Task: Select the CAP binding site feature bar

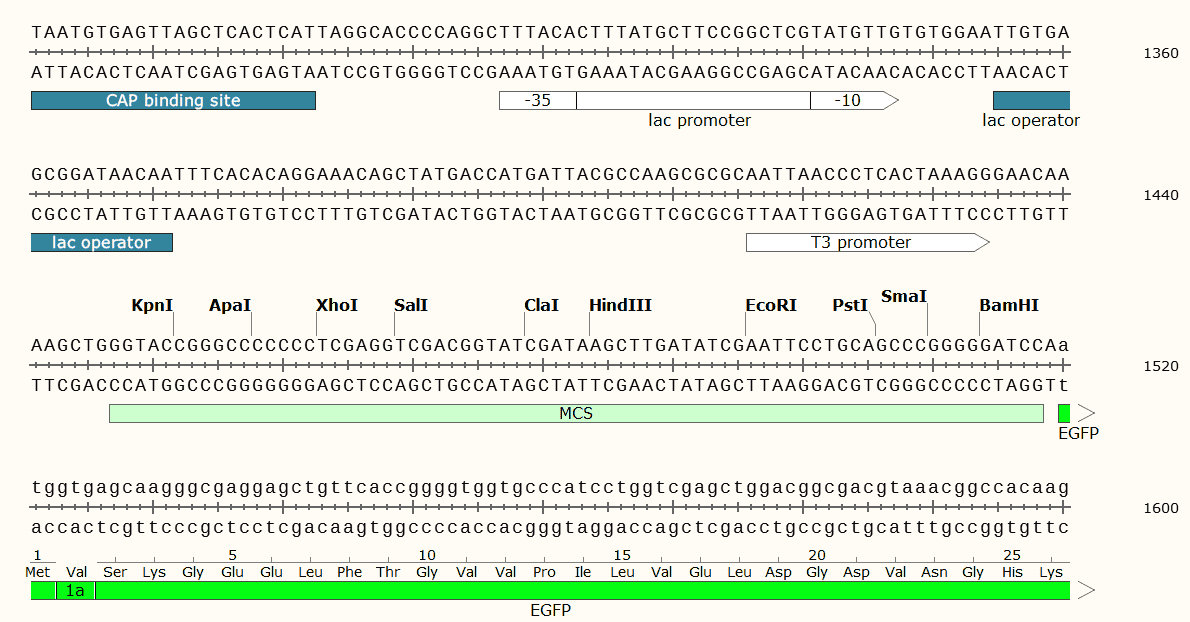Action: pyautogui.click(x=173, y=100)
